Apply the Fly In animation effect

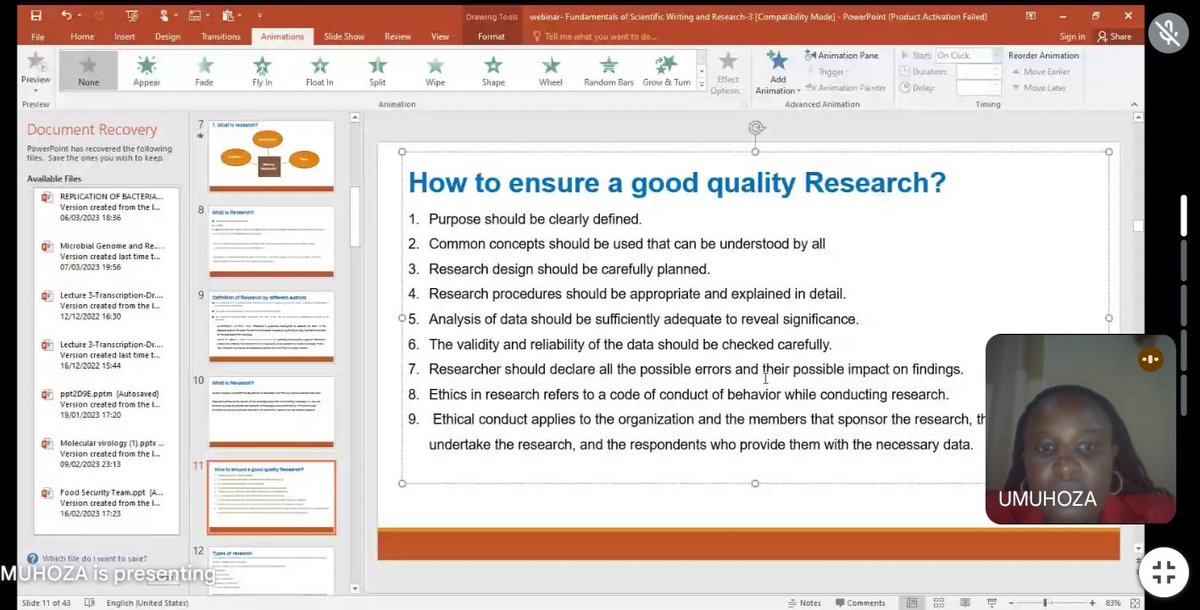[x=262, y=70]
